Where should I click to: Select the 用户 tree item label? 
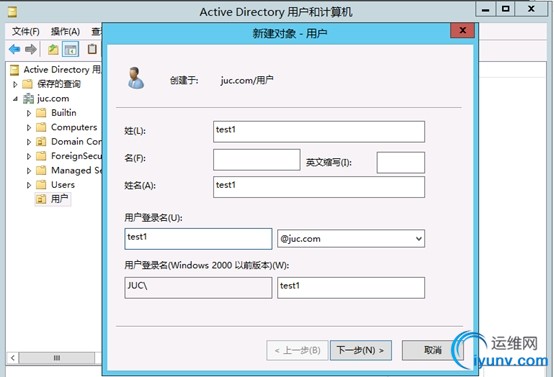coord(59,199)
